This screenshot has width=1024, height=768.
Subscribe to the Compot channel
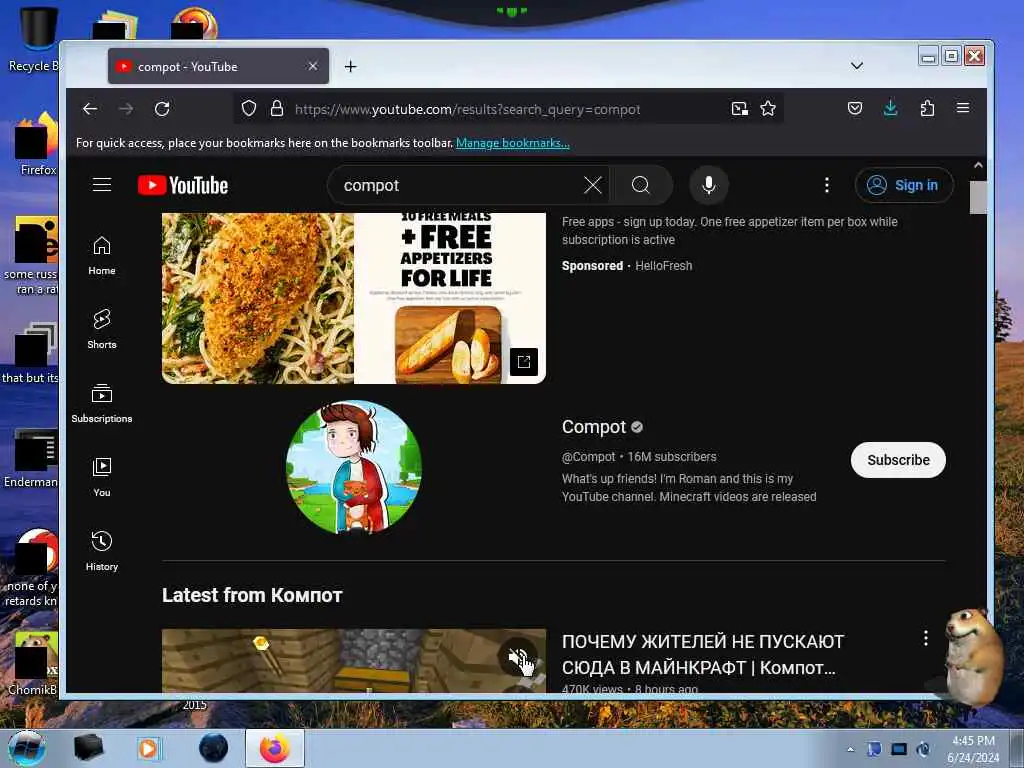click(898, 460)
